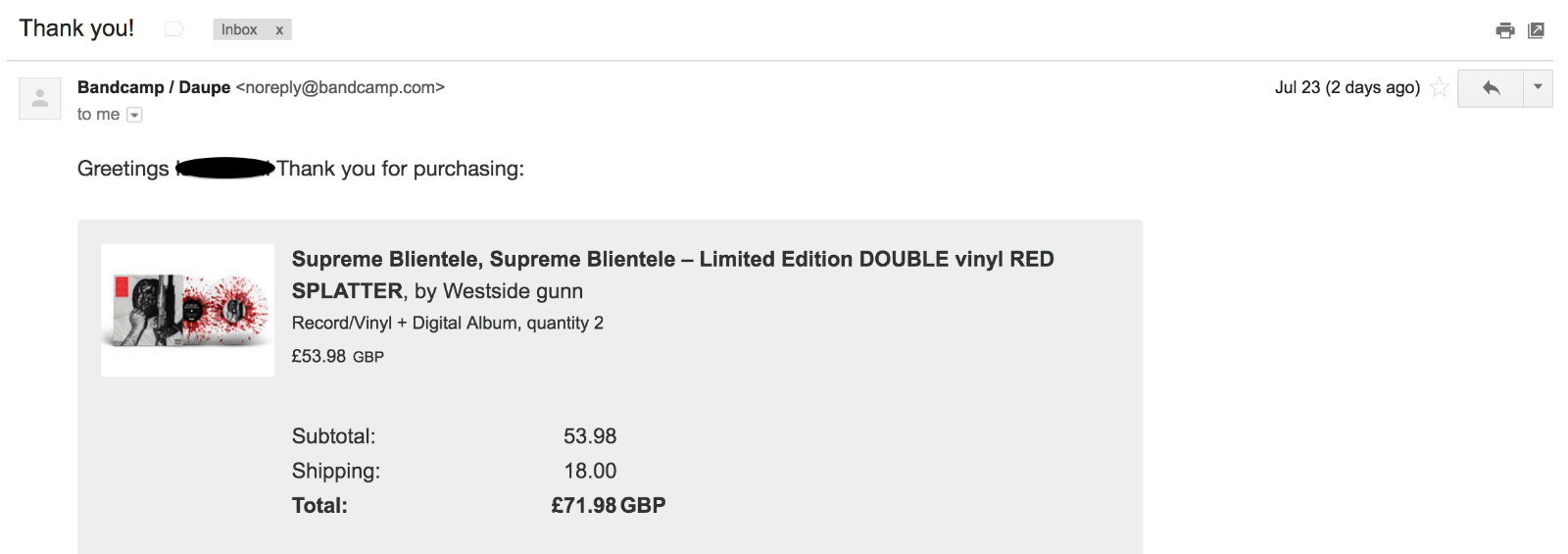Click the red splatter vinyl thumbnail
Screen dimensions: 1568x554
click(187, 310)
